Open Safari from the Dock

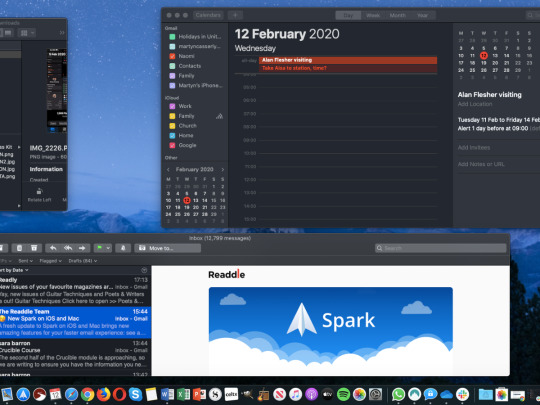(72, 394)
